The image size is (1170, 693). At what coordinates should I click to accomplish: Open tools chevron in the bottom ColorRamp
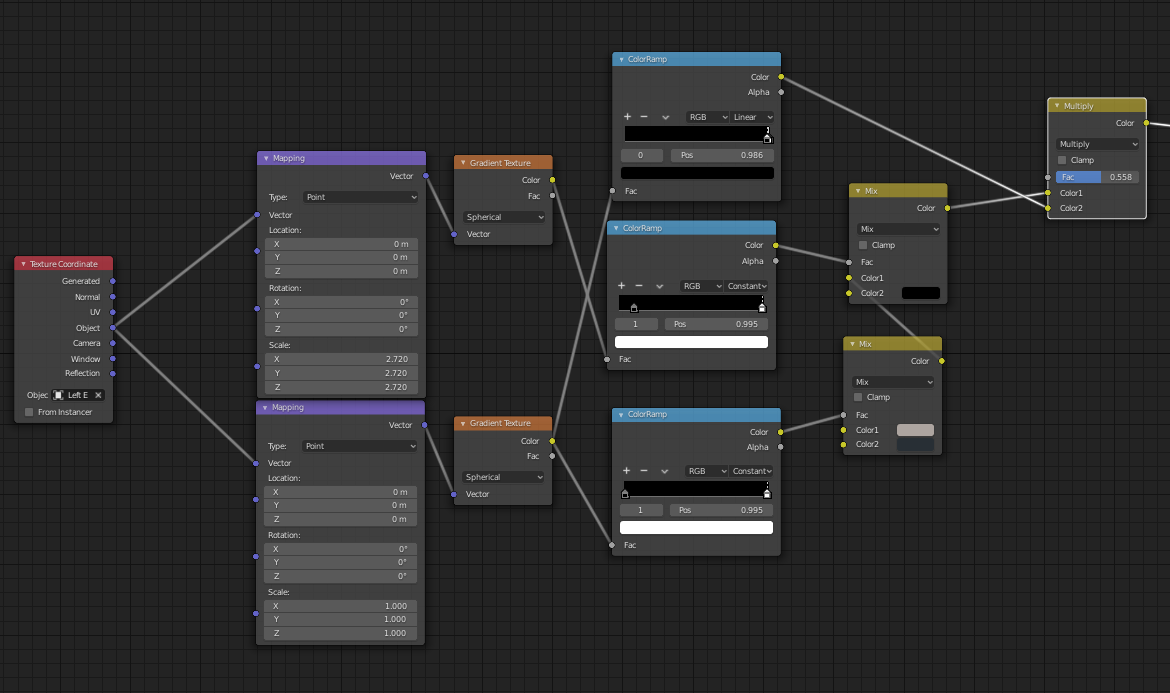(664, 471)
